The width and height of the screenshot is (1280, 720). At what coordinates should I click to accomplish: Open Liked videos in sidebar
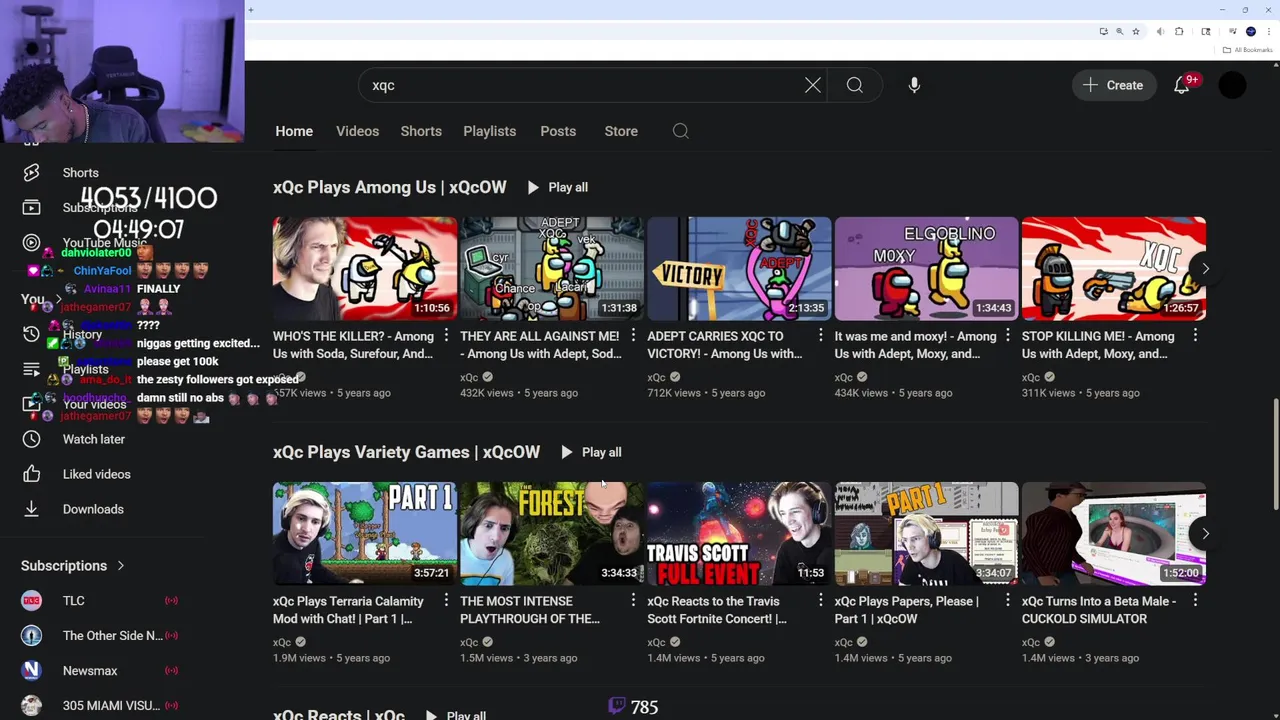(x=96, y=474)
